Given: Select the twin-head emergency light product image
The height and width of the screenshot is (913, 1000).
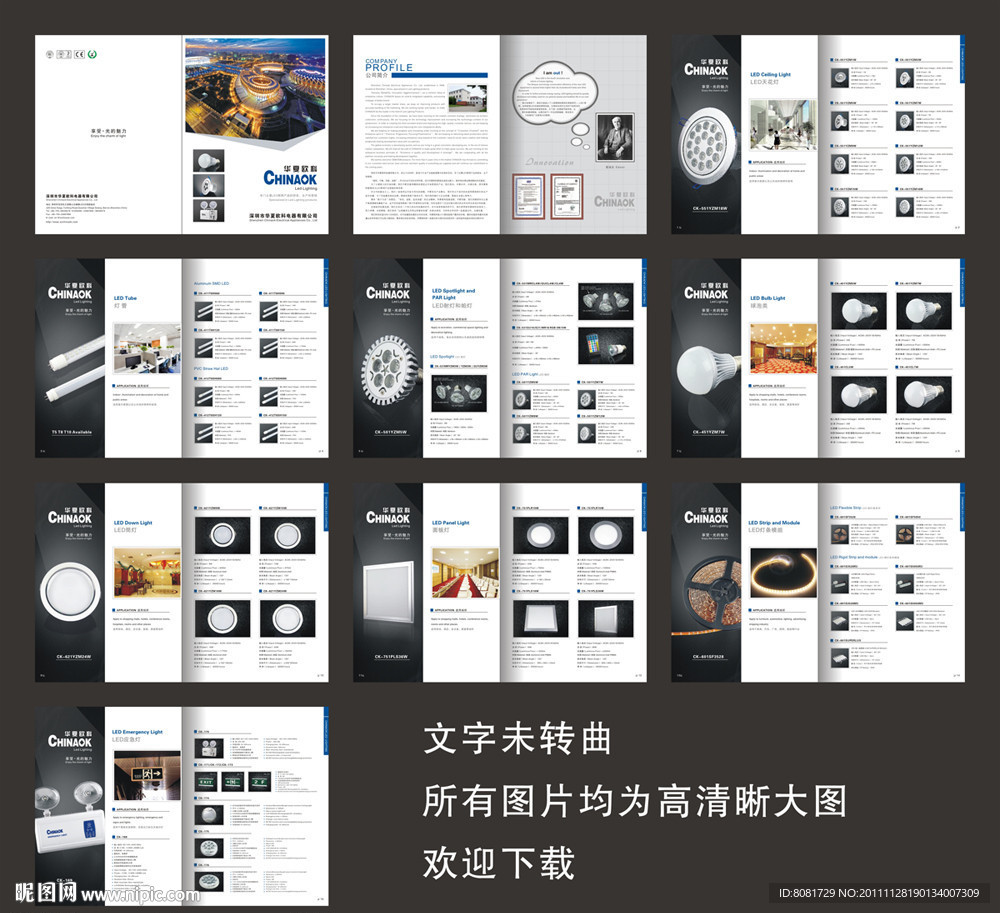Looking at the screenshot, I should [x=70, y=818].
